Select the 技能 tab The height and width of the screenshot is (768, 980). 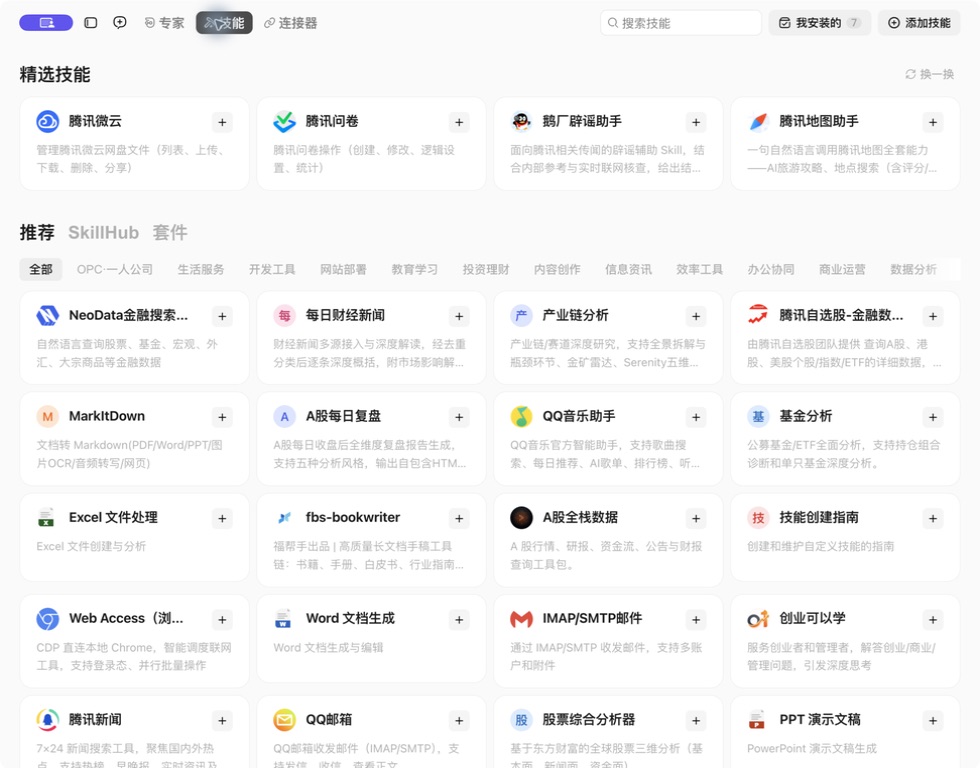pyautogui.click(x=224, y=23)
